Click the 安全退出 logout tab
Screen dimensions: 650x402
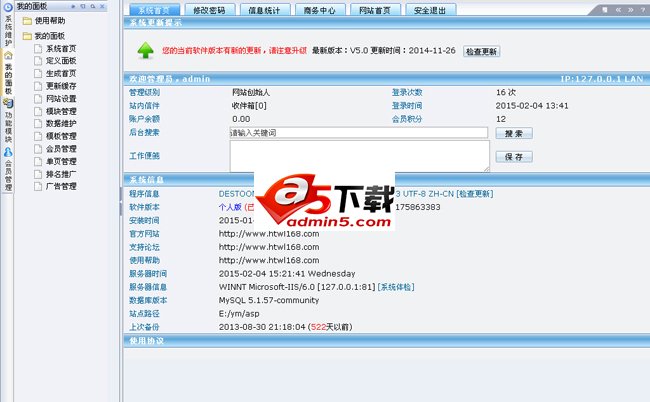(430, 10)
